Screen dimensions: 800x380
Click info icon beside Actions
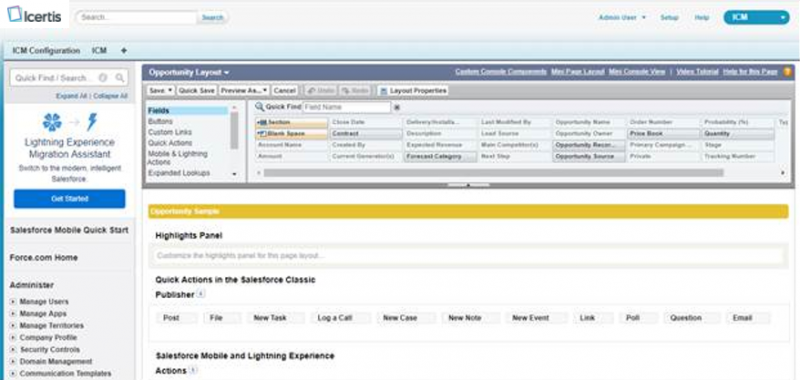pyautogui.click(x=193, y=370)
